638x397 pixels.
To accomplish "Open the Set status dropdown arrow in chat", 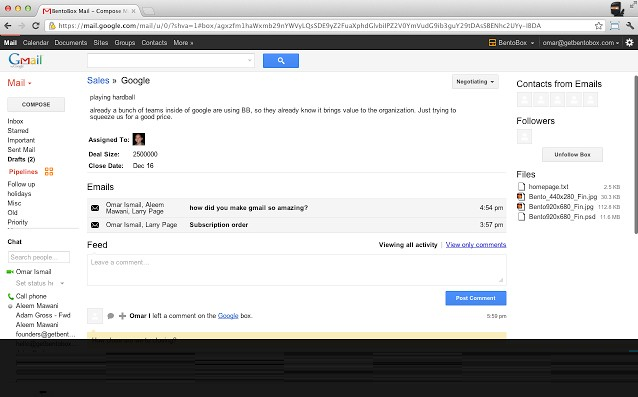I will [62, 283].
